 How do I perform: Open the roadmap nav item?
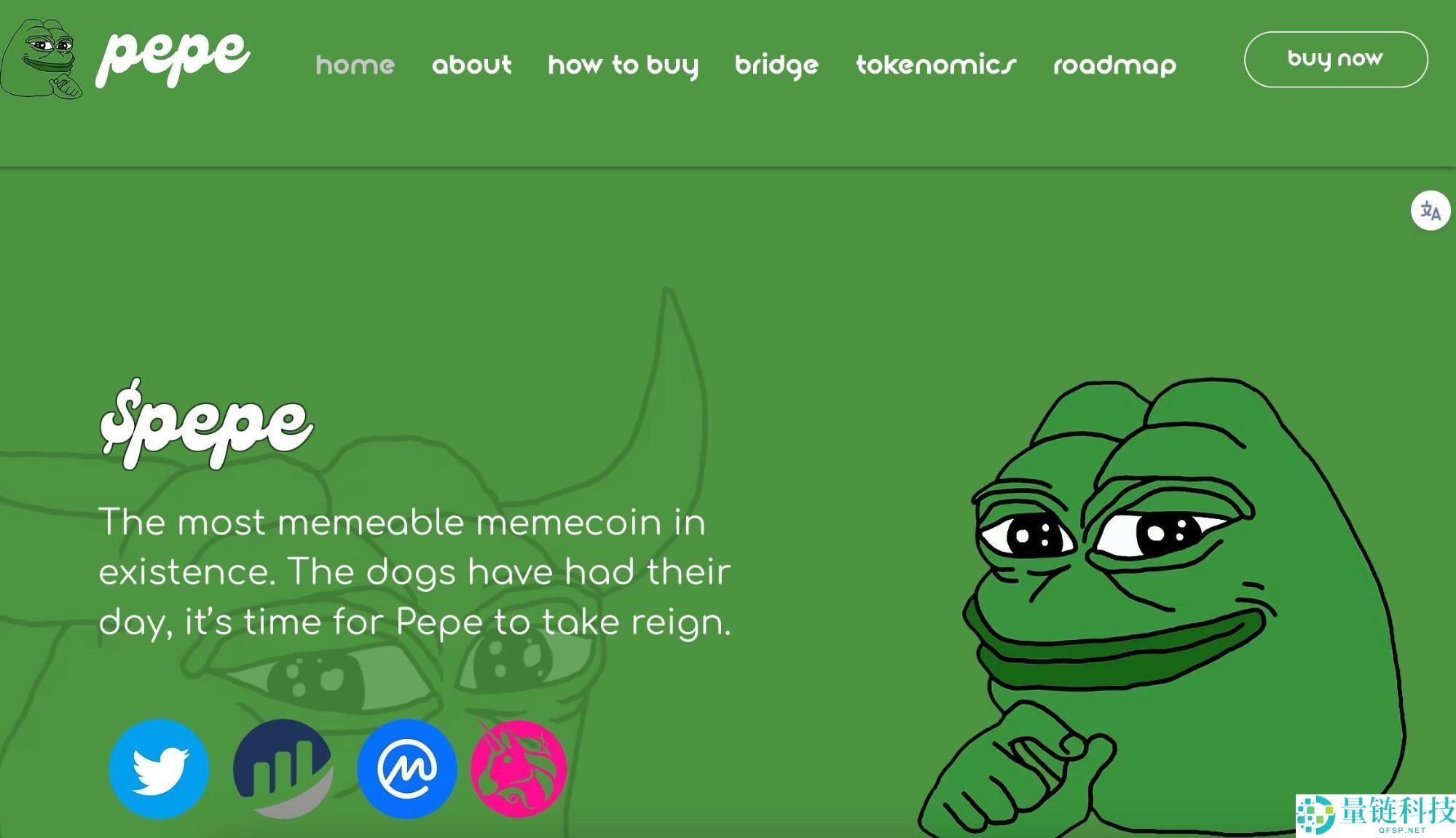click(x=1114, y=66)
